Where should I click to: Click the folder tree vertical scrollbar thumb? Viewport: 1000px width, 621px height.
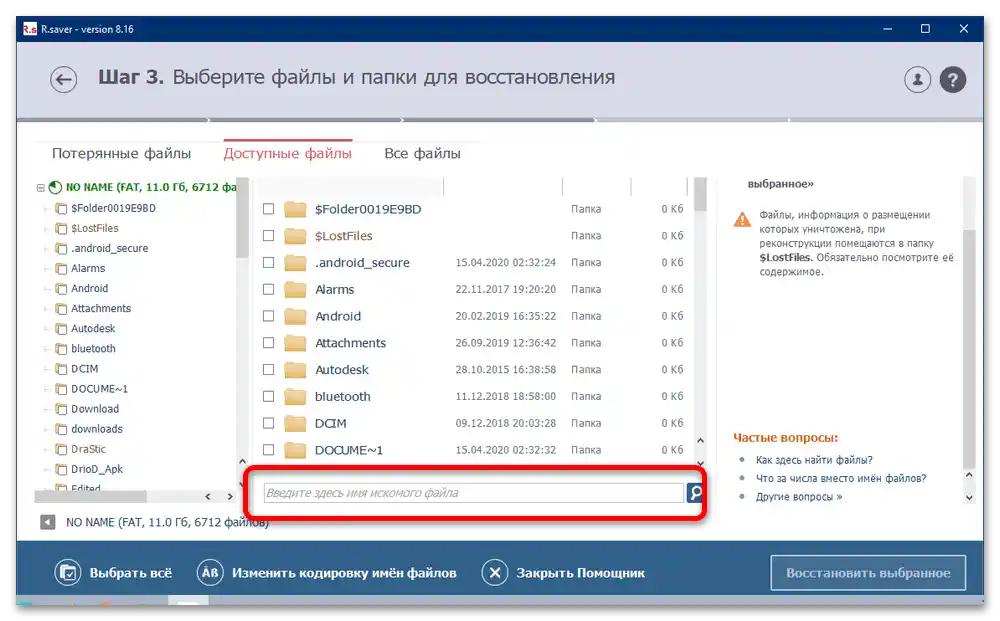click(242, 219)
